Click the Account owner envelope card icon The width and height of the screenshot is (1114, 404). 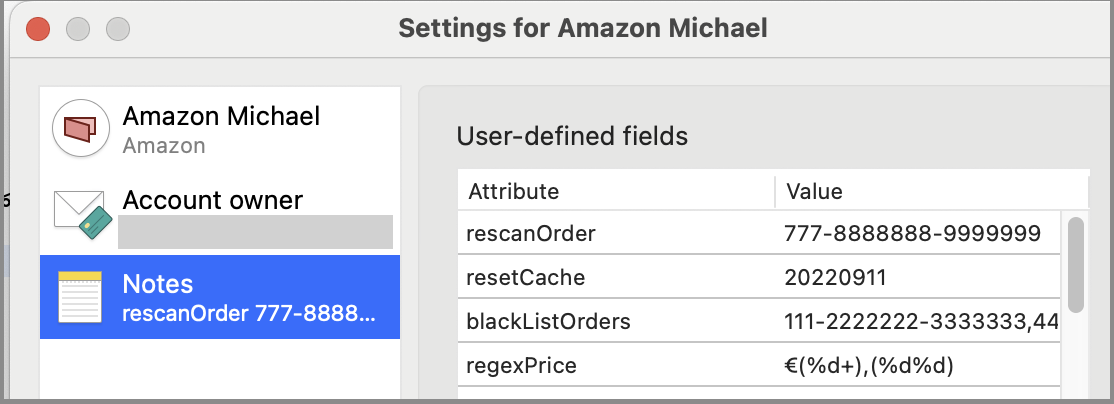click(x=81, y=213)
